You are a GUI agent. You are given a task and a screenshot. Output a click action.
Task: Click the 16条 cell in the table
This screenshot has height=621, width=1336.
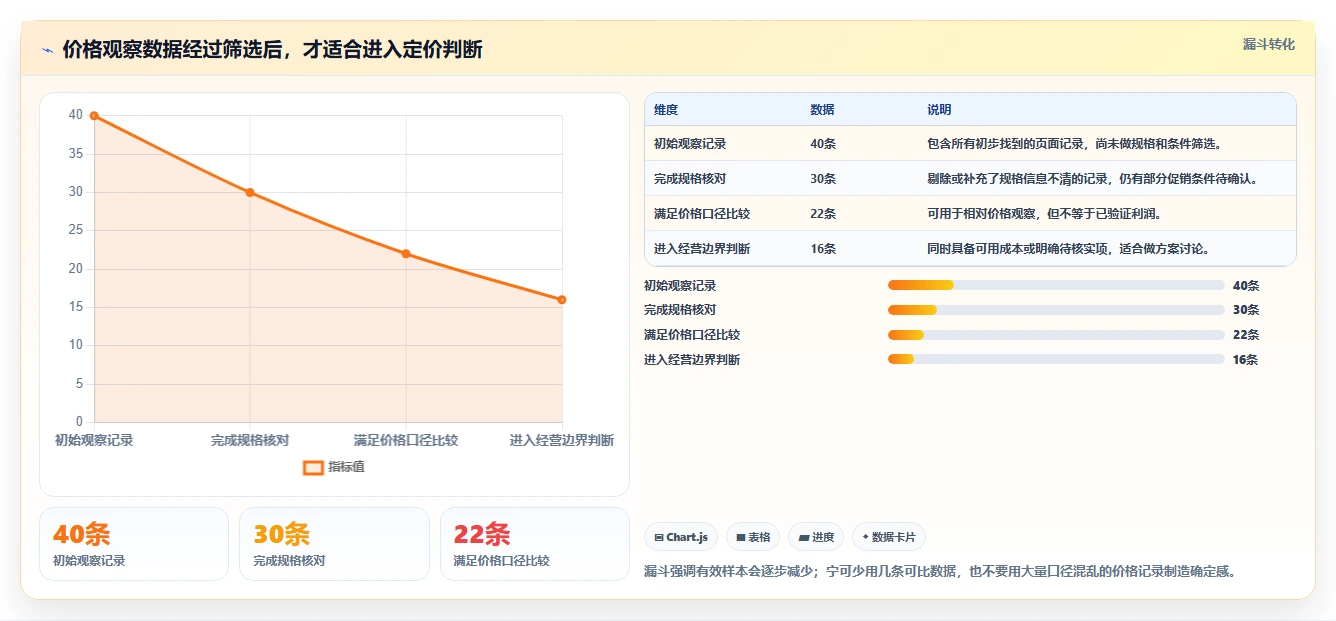tap(823, 248)
